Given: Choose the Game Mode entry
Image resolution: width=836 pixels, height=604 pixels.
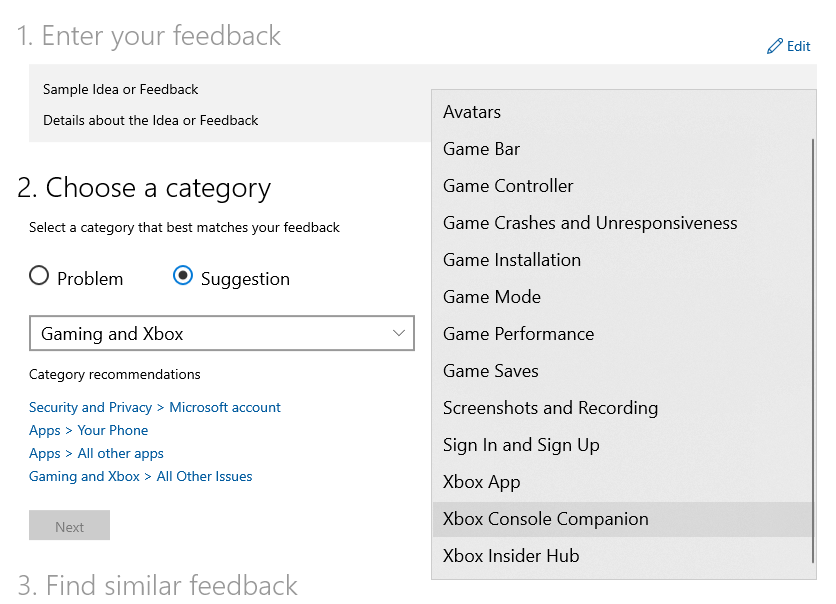Looking at the screenshot, I should [x=622, y=297].
